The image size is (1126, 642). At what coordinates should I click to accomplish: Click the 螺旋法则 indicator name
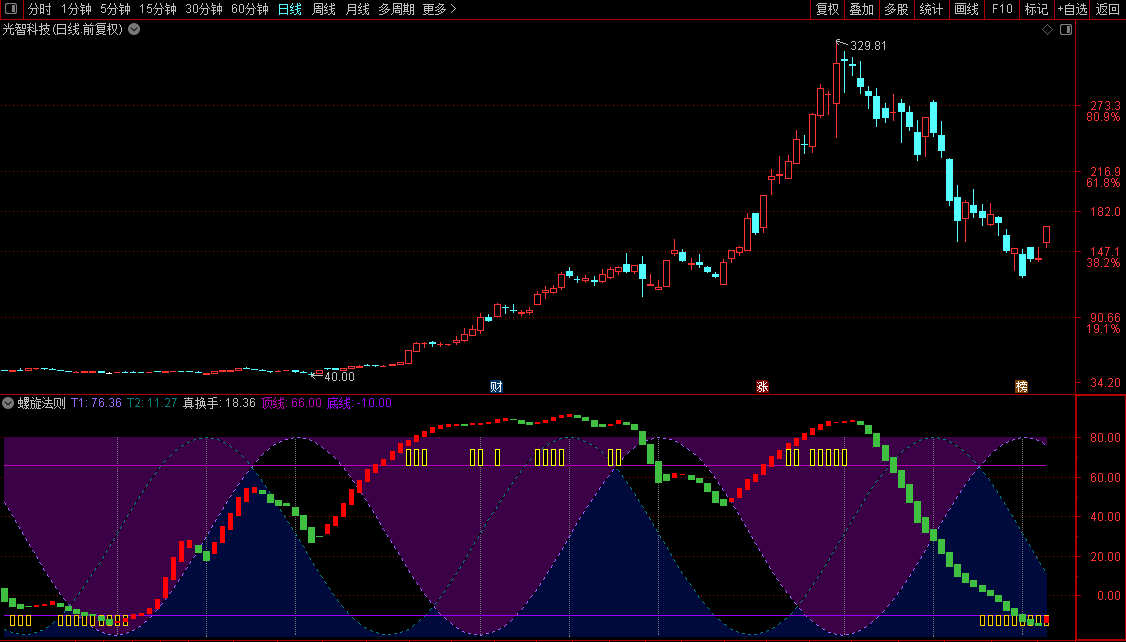click(42, 403)
